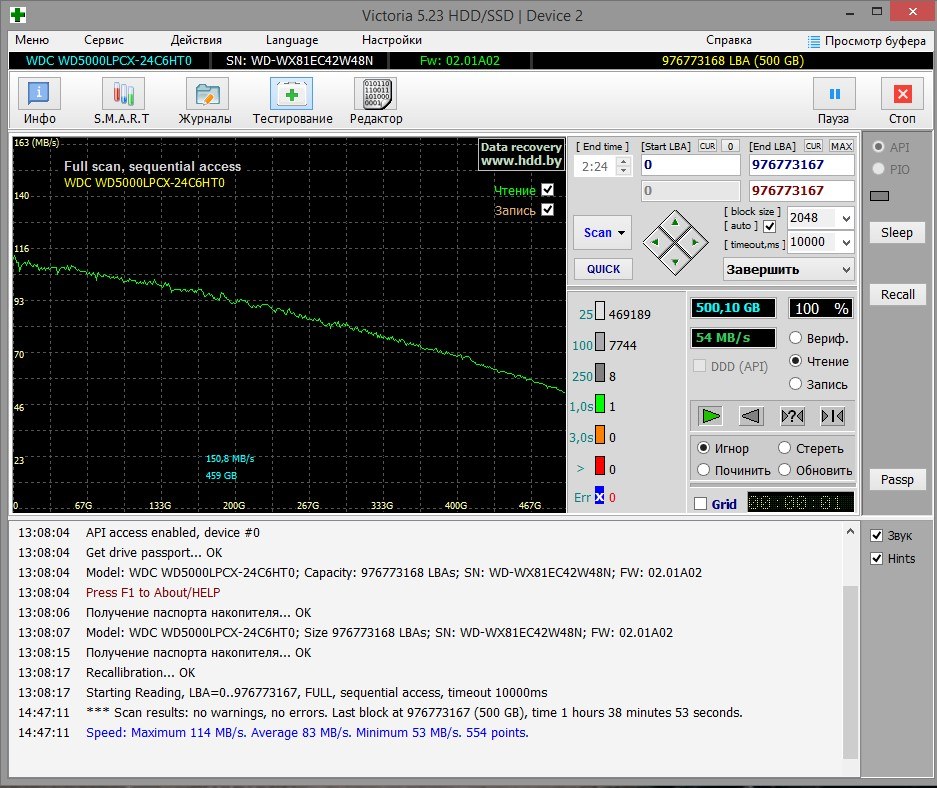Click the reverse direction scan arrow
The height and width of the screenshot is (788, 937).
click(x=751, y=416)
